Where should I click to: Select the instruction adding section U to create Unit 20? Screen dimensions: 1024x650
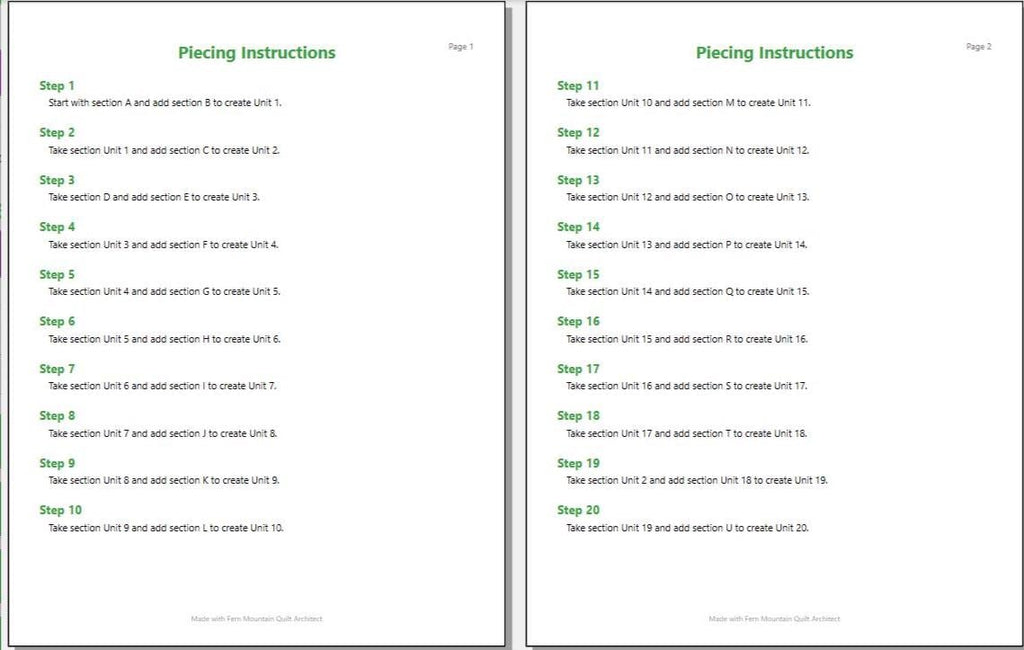coord(688,528)
